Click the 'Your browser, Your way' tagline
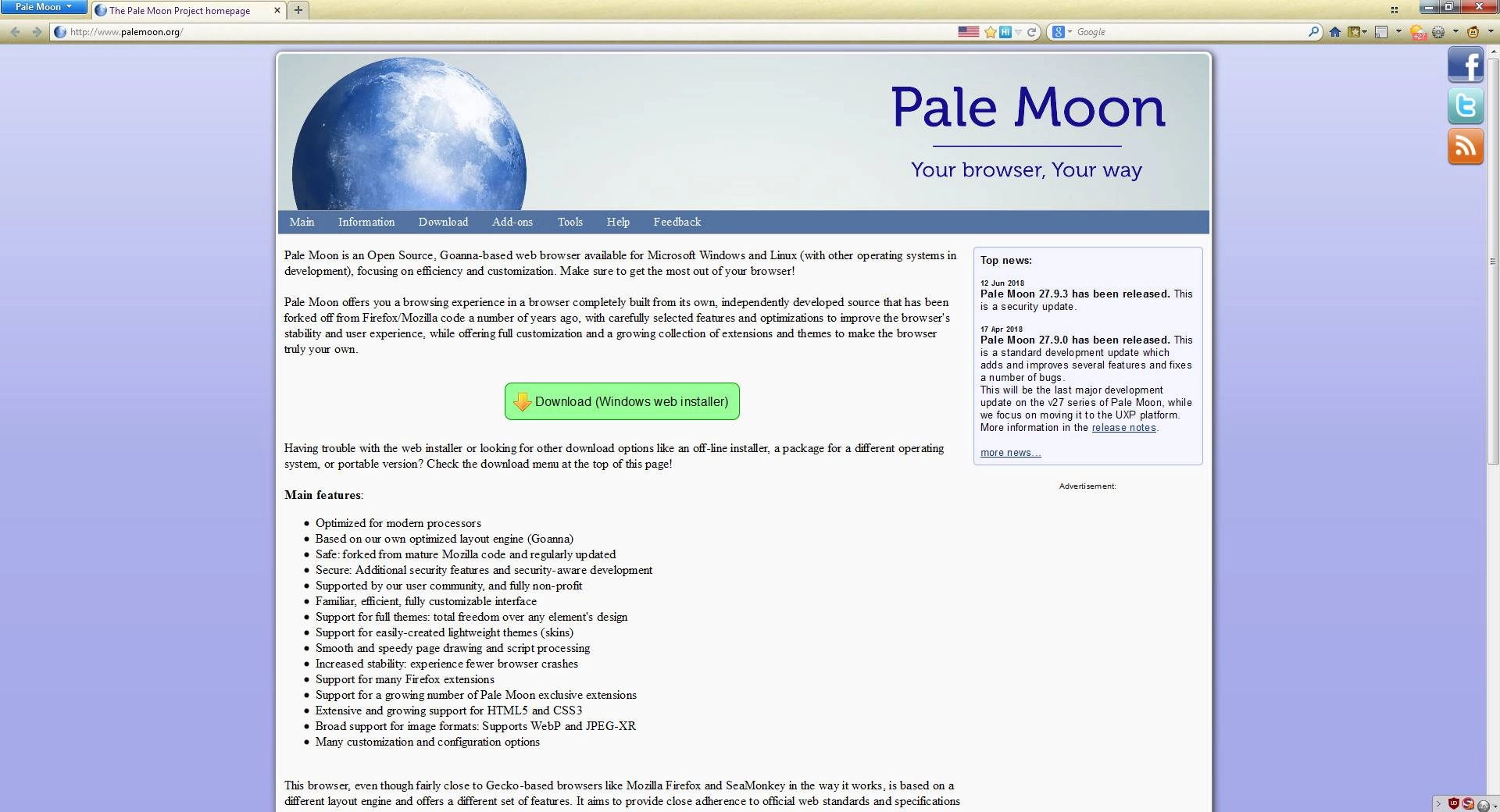 pos(1027,170)
